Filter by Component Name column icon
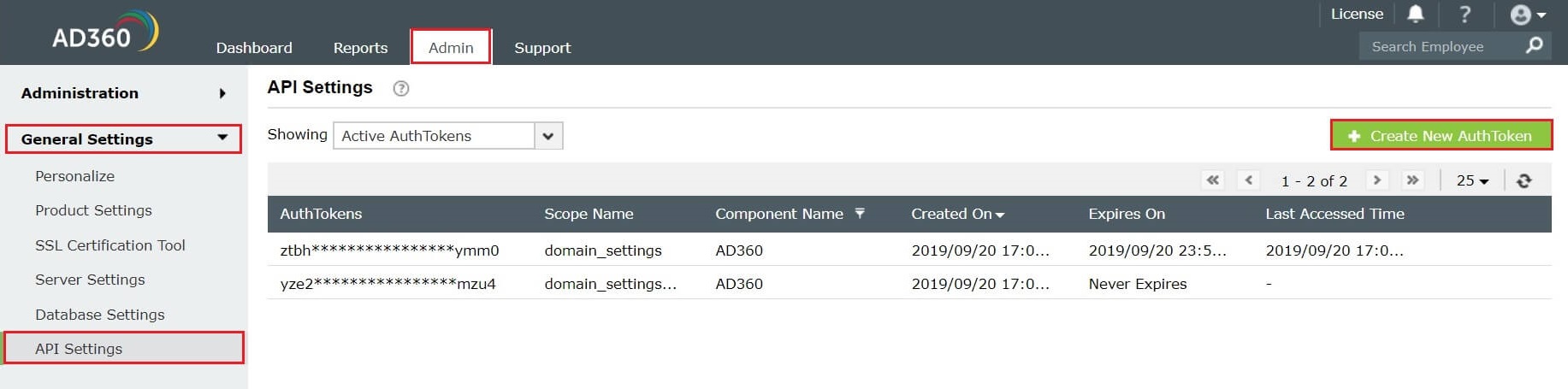This screenshot has height=389, width=1568. coord(860,213)
